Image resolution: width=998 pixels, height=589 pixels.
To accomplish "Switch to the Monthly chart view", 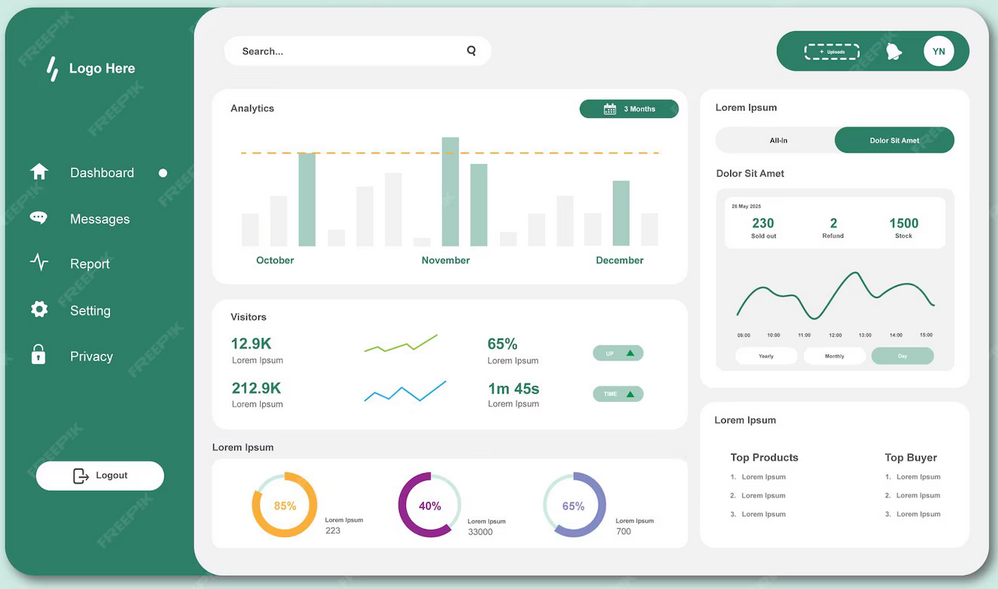I will pos(834,356).
